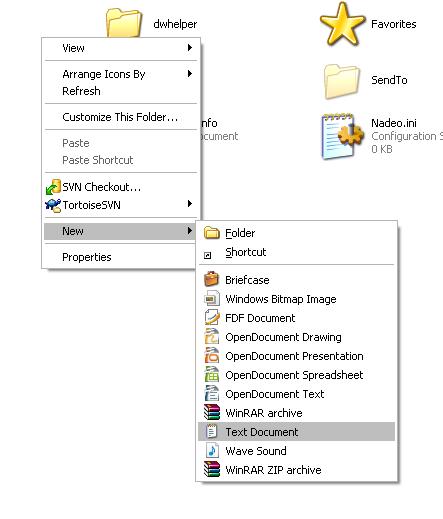Choose Customize This Folder option
The image size is (443, 519).
(121, 117)
